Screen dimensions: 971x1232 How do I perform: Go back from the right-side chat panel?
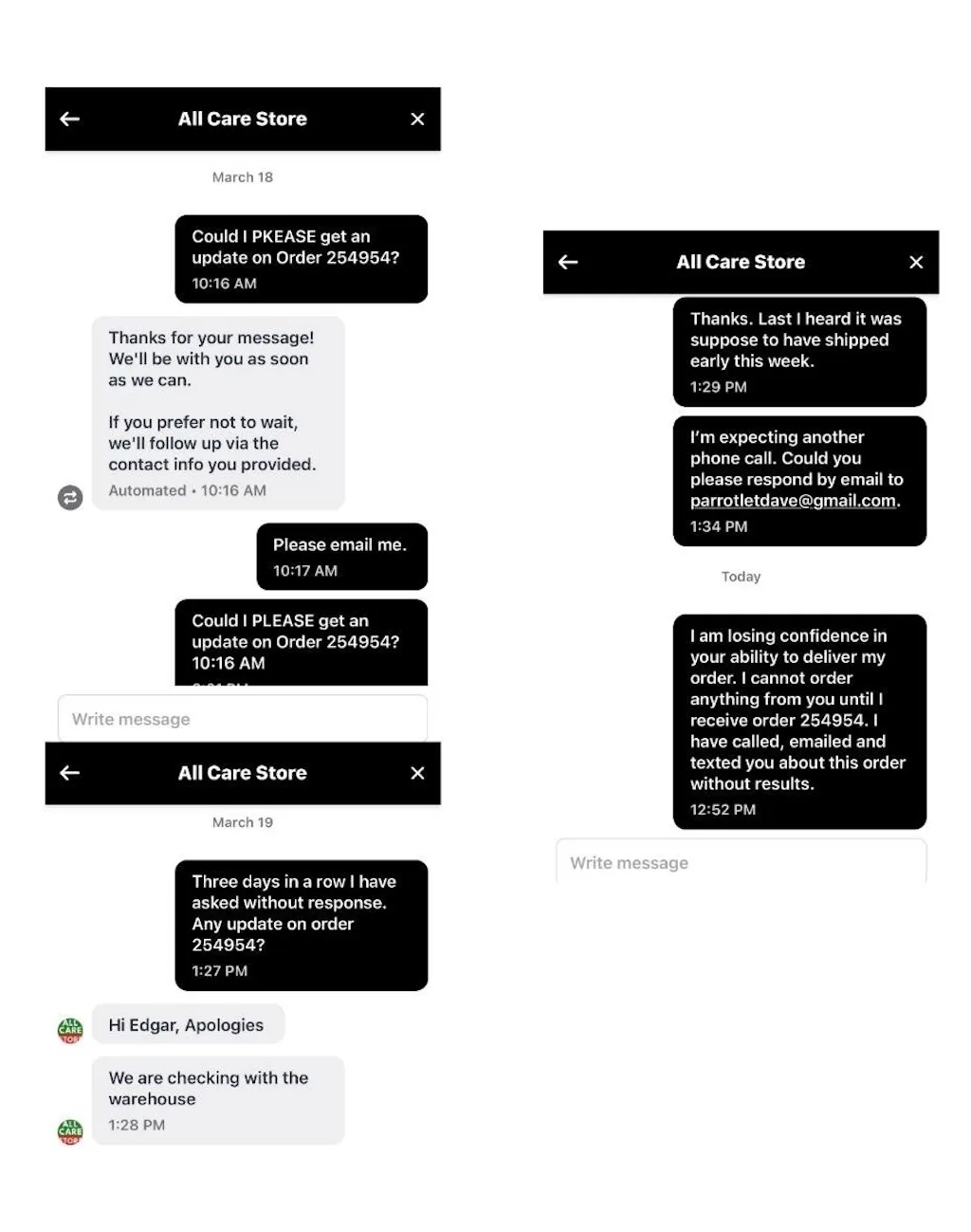tap(568, 262)
